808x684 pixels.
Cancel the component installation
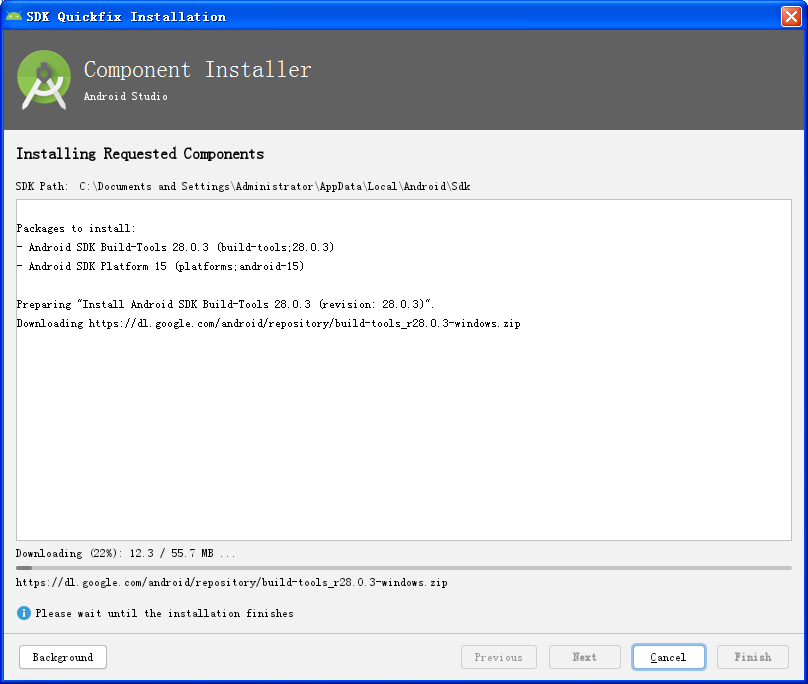coord(668,657)
